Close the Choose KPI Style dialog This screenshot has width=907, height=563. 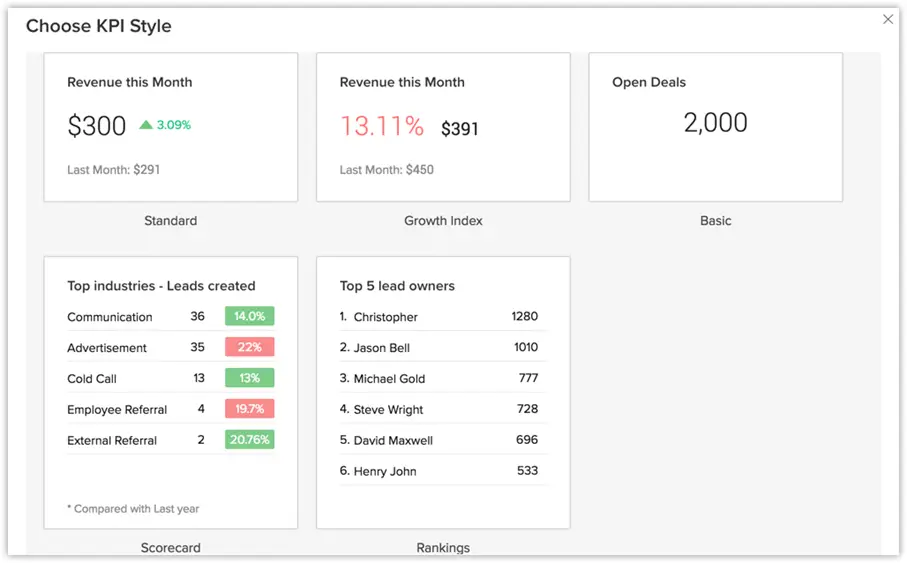pyautogui.click(x=888, y=19)
